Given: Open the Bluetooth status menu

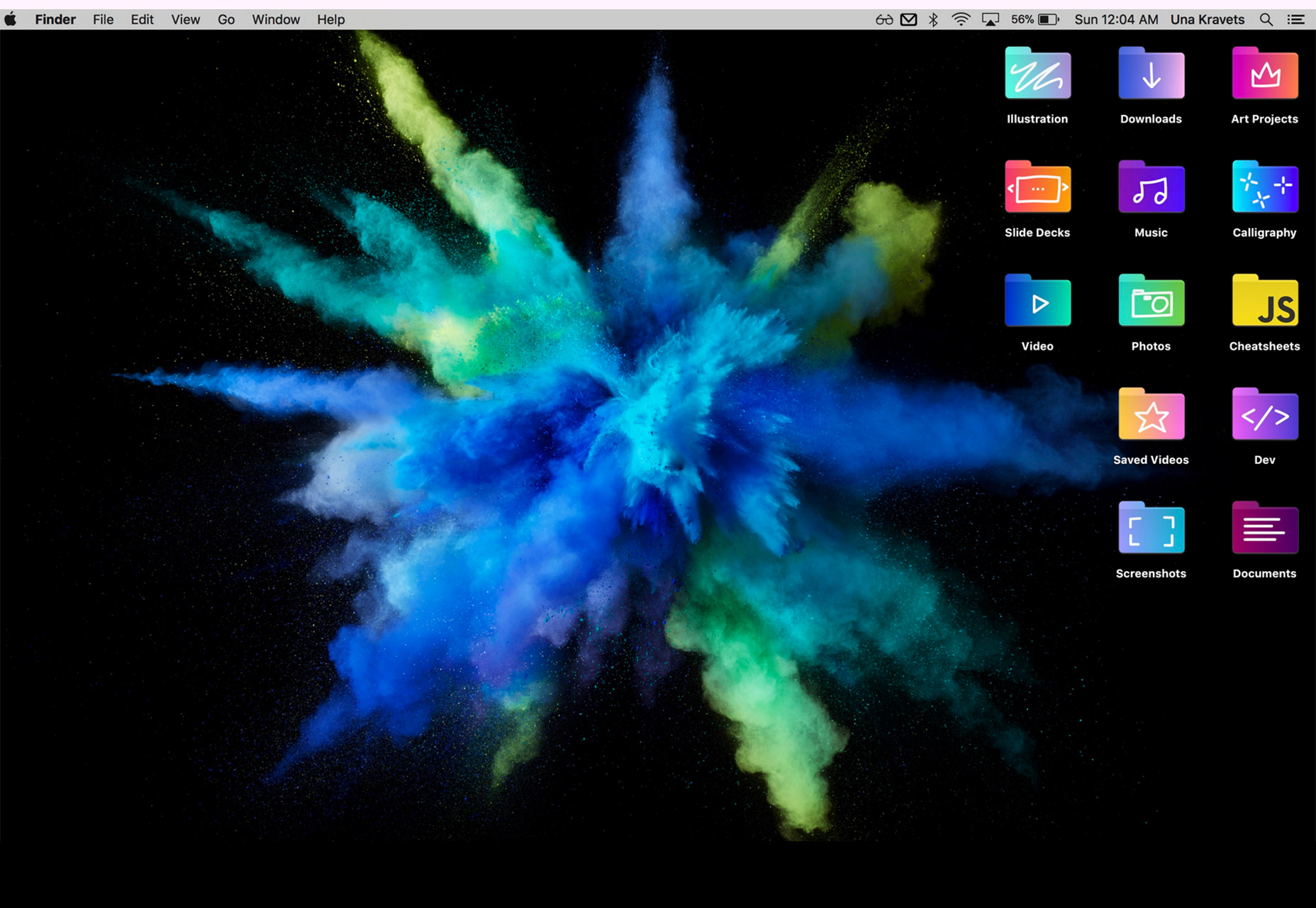Looking at the screenshot, I should tap(933, 19).
